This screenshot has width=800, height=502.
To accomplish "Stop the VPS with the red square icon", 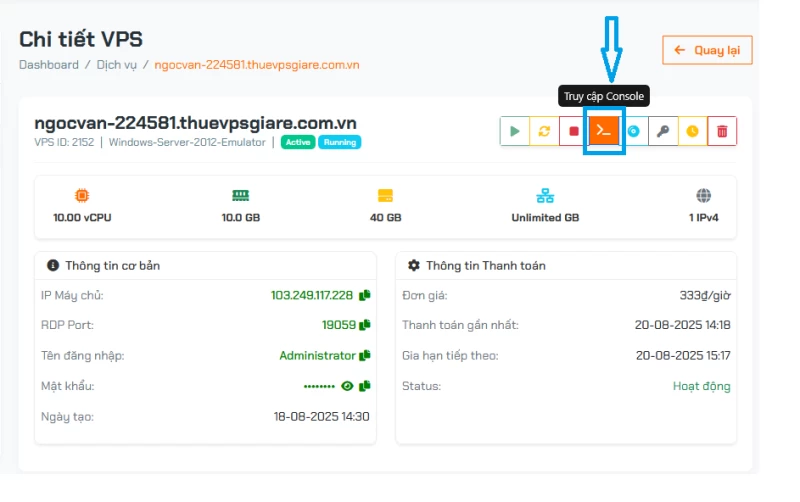I will point(573,131).
